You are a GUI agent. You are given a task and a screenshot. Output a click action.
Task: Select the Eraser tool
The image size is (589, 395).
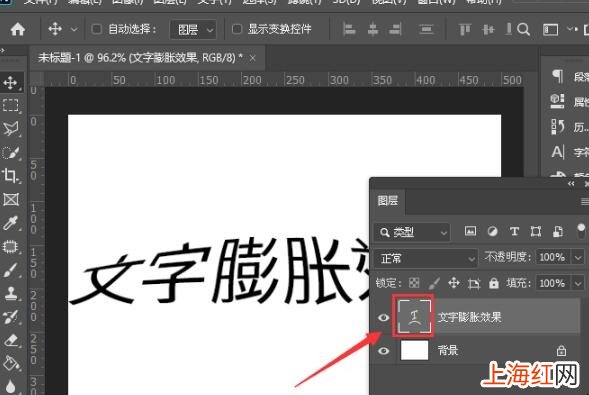tap(10, 341)
